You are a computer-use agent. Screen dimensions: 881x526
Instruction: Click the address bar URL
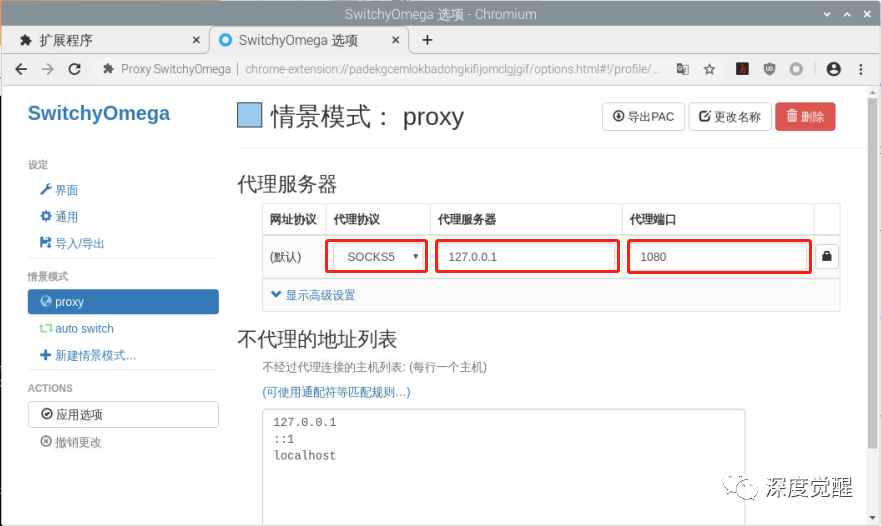coord(452,69)
